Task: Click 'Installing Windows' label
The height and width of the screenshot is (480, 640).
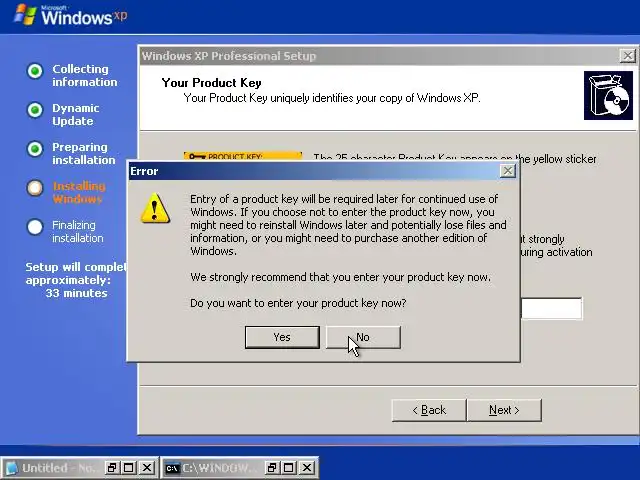Action: tap(79, 192)
